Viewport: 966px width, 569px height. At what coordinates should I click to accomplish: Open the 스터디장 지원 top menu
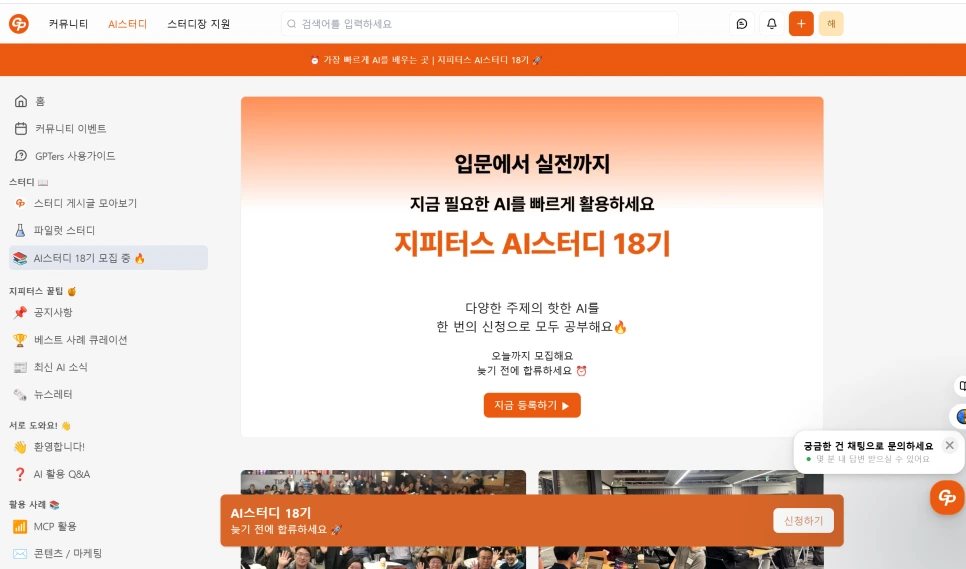199,24
